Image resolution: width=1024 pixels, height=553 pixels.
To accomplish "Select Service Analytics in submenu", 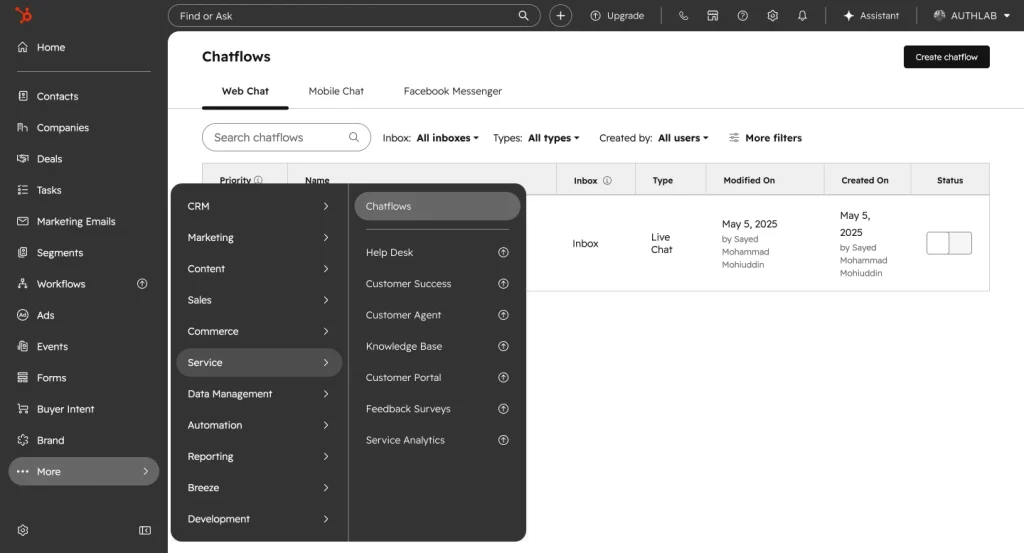I will [437, 441].
